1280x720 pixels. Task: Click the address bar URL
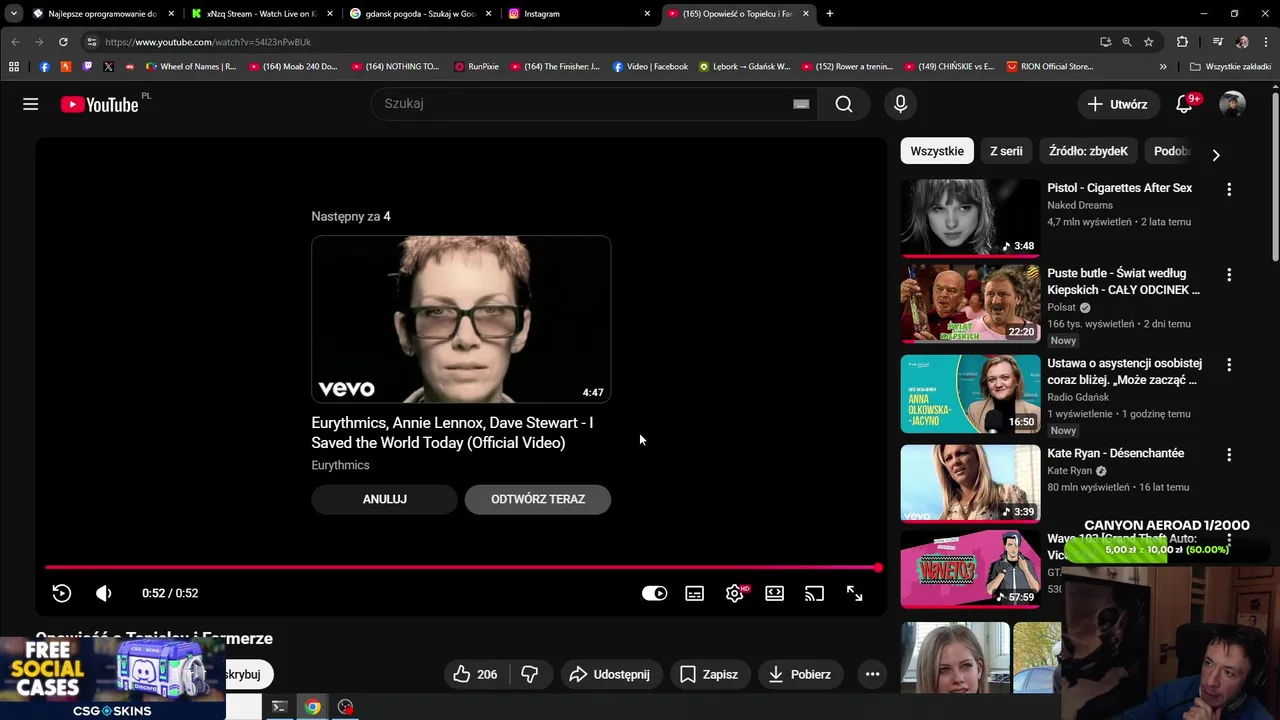208,42
